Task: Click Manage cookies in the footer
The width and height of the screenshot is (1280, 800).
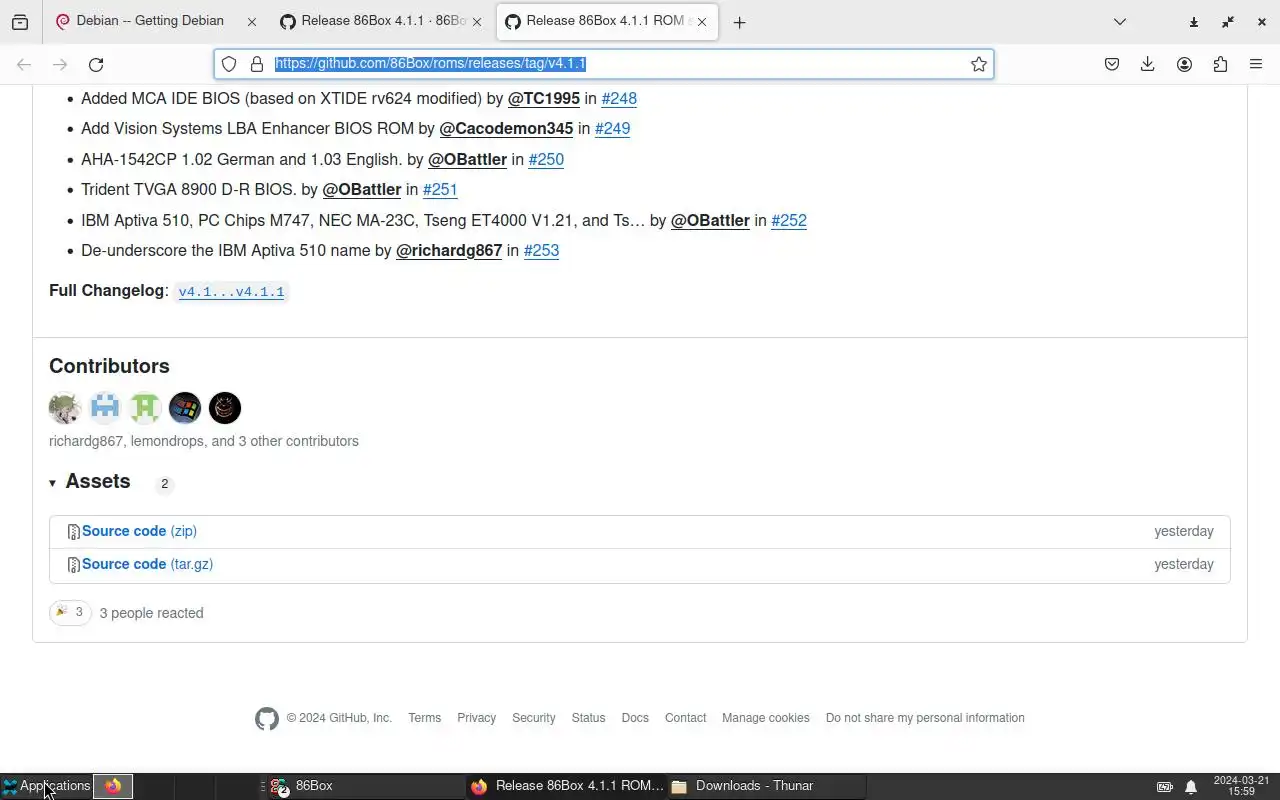Action: 766,718
